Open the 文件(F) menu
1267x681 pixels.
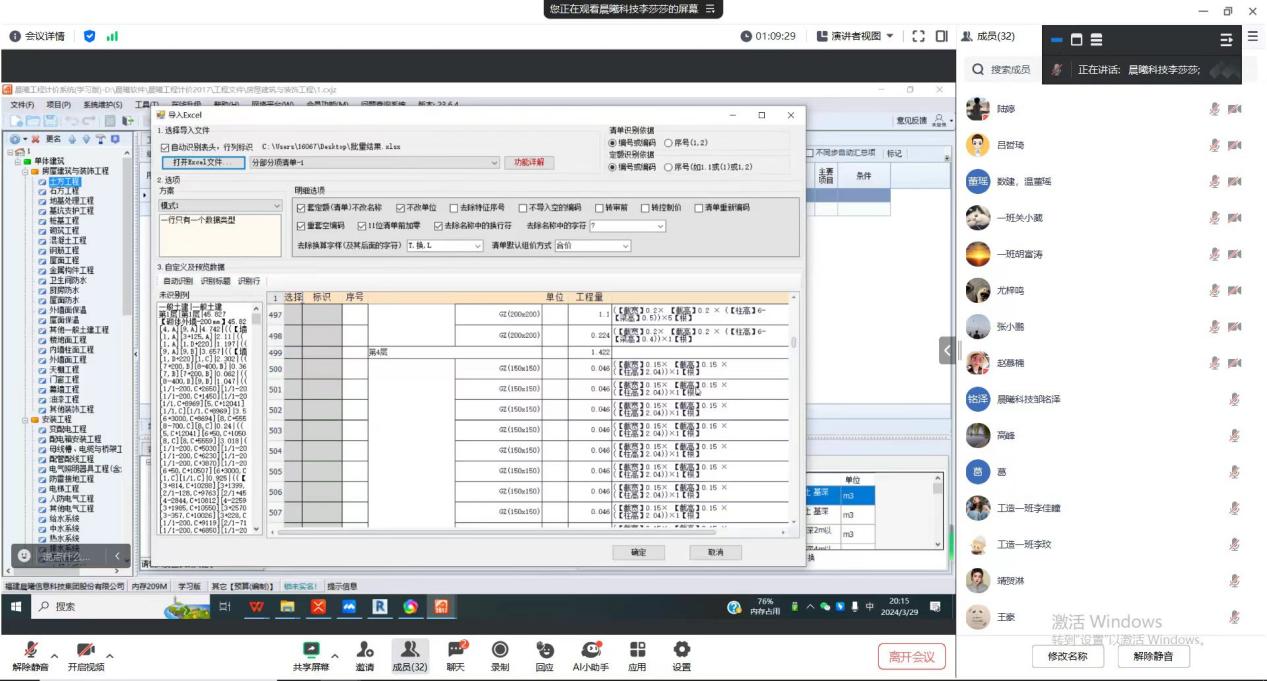coord(22,104)
